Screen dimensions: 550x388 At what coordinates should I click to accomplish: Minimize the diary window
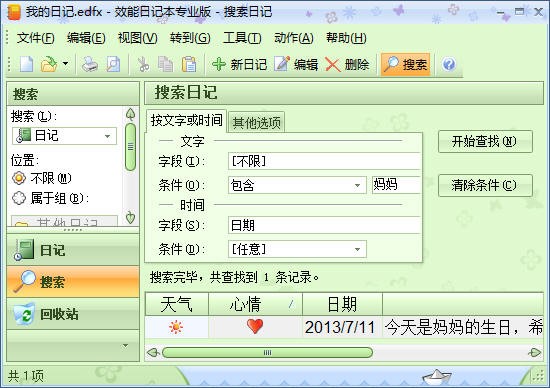coord(501,12)
